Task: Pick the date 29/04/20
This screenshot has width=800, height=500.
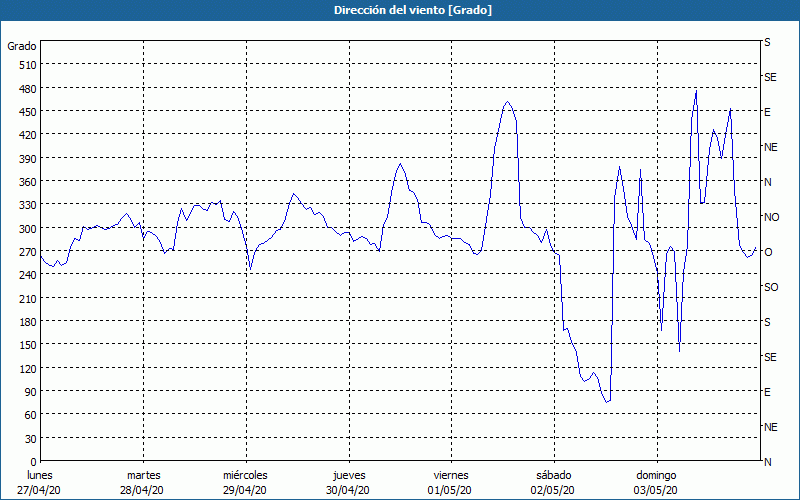Action: point(245,490)
